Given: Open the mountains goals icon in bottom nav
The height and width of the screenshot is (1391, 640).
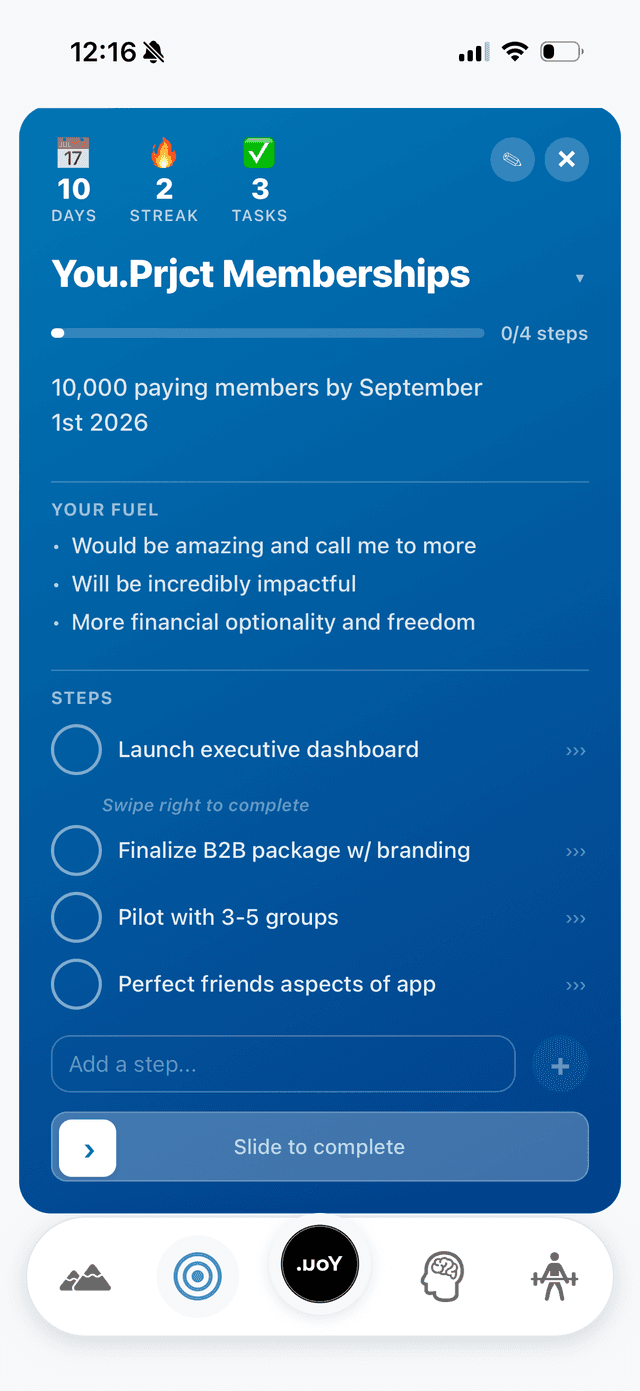Looking at the screenshot, I should [x=85, y=1275].
